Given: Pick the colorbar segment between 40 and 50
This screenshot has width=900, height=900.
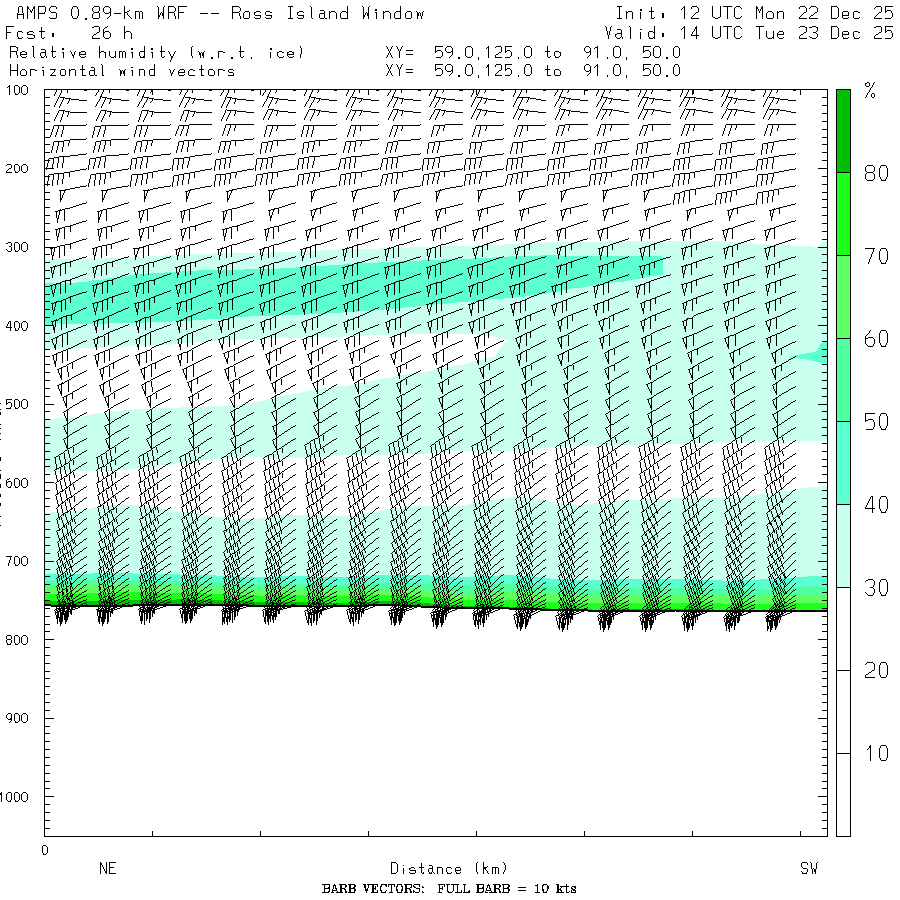Looking at the screenshot, I should 843,462.
